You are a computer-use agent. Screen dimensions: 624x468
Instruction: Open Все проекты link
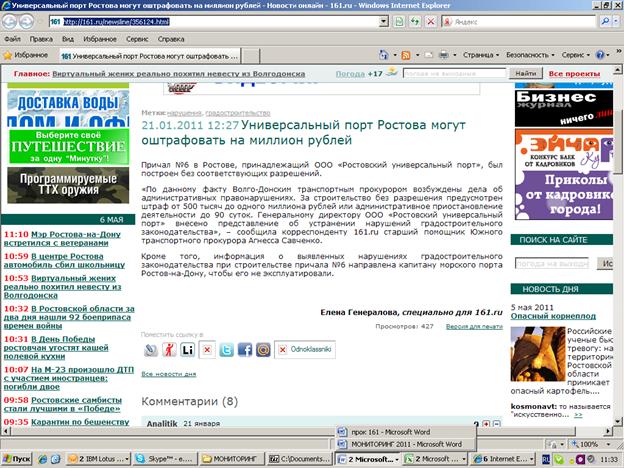click(x=574, y=74)
